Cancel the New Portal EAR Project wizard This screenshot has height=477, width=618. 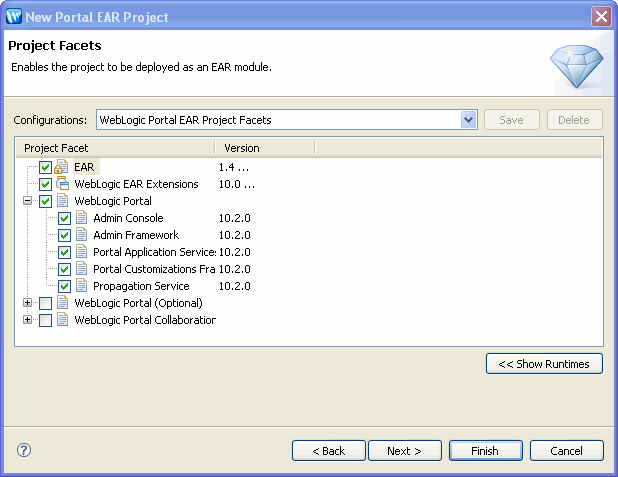(566, 451)
